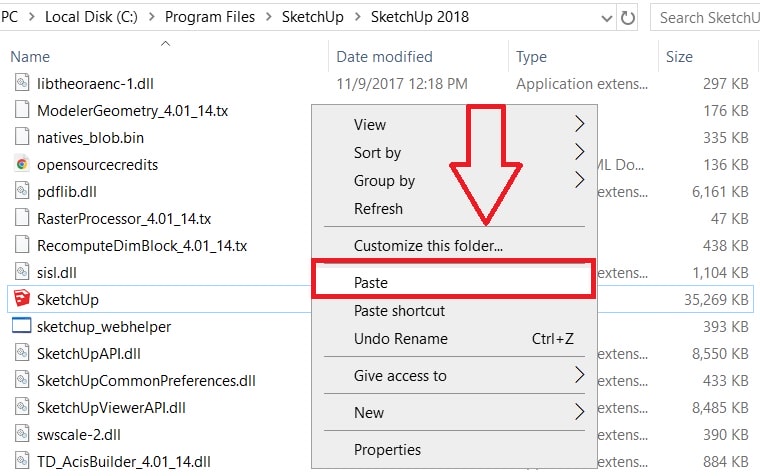Image resolution: width=760 pixels, height=476 pixels.
Task: Sort files by Date modified column
Action: [384, 57]
